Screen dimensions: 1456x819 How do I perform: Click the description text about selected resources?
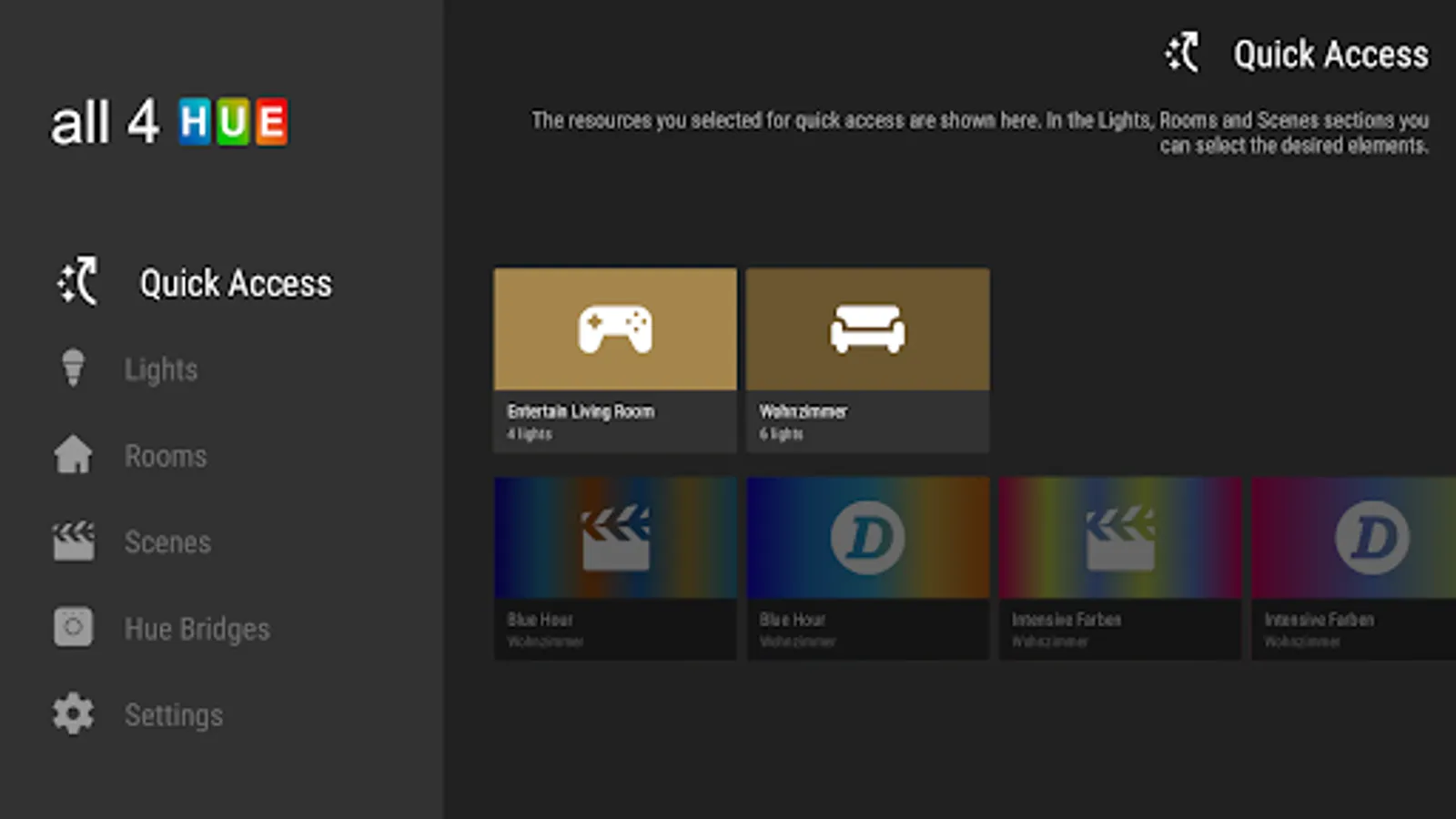(x=980, y=133)
